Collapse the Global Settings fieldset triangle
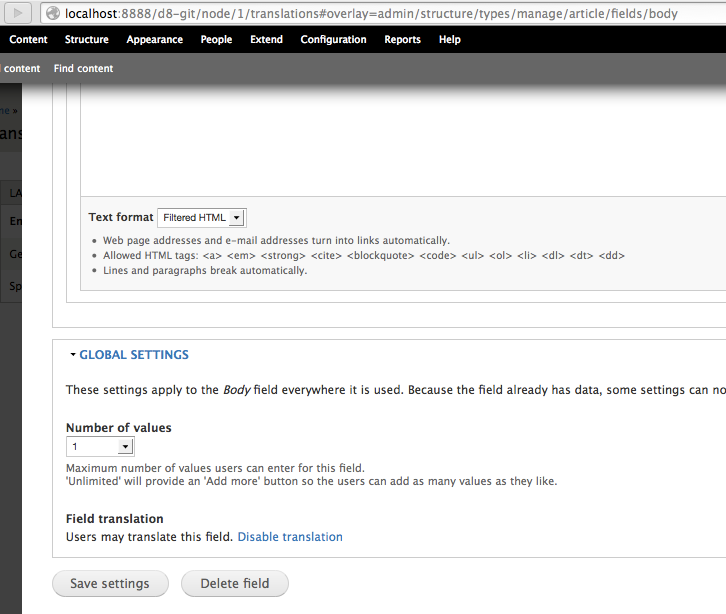 coord(73,355)
